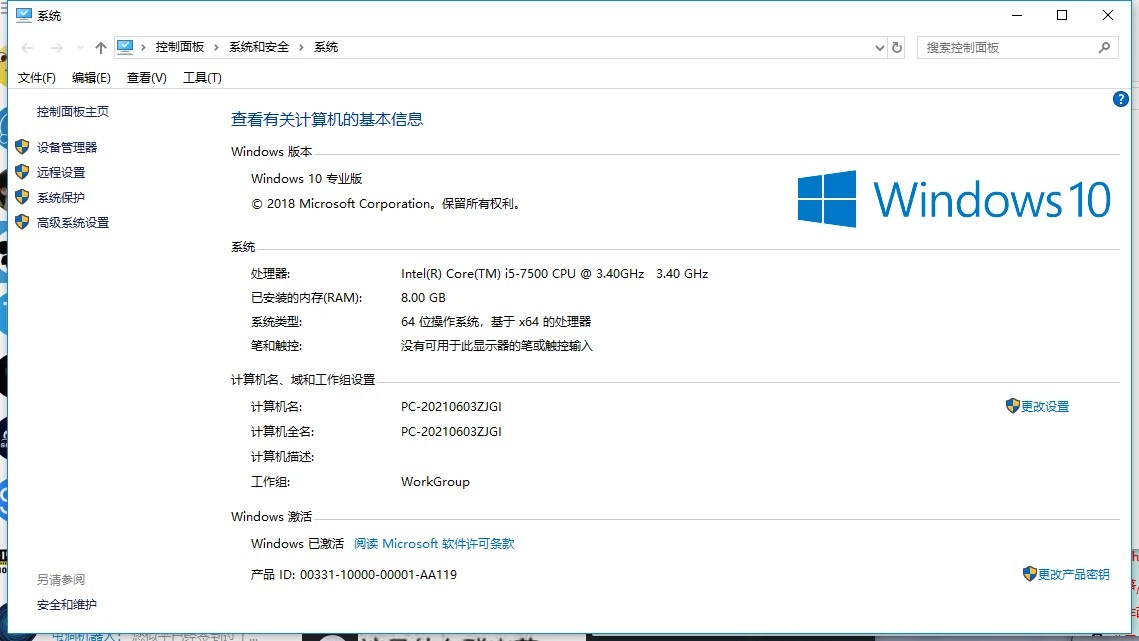Viewport: 1139px width, 641px height.
Task: Open 系统和安全 breadcrumb
Action: (x=259, y=47)
